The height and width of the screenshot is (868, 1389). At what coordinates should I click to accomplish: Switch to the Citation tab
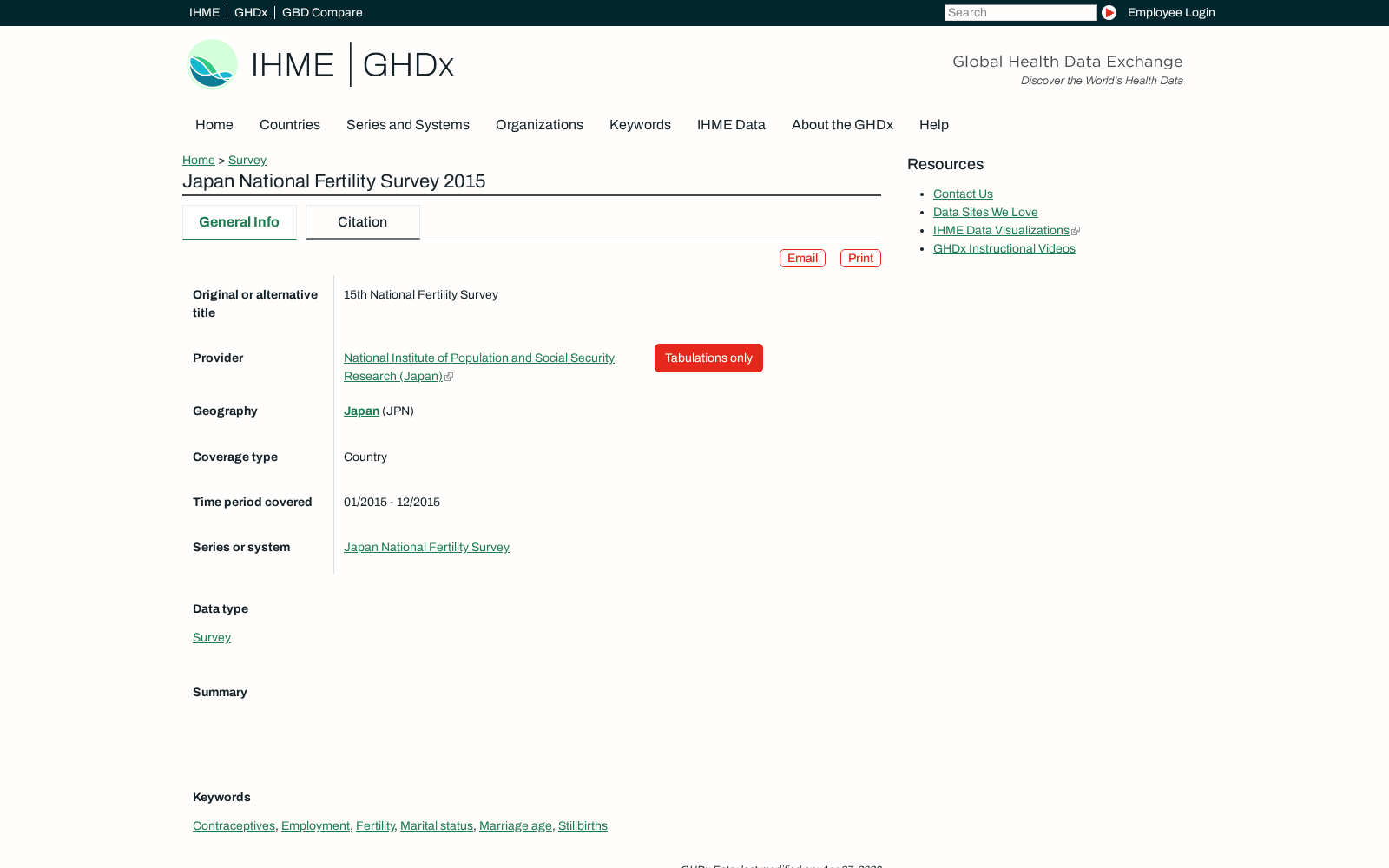click(x=363, y=222)
